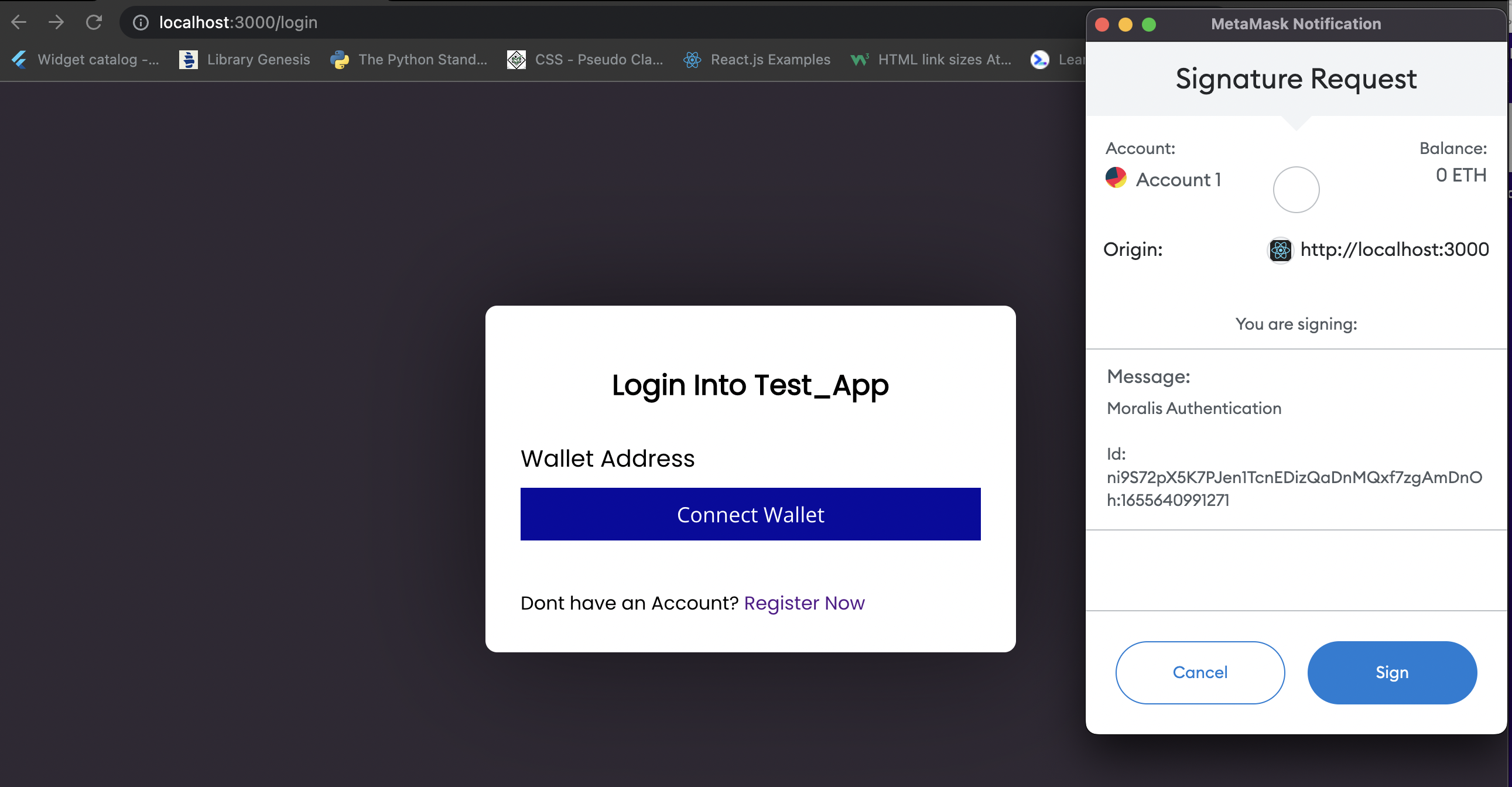Follow the Register Now link
1512x787 pixels.
point(804,603)
